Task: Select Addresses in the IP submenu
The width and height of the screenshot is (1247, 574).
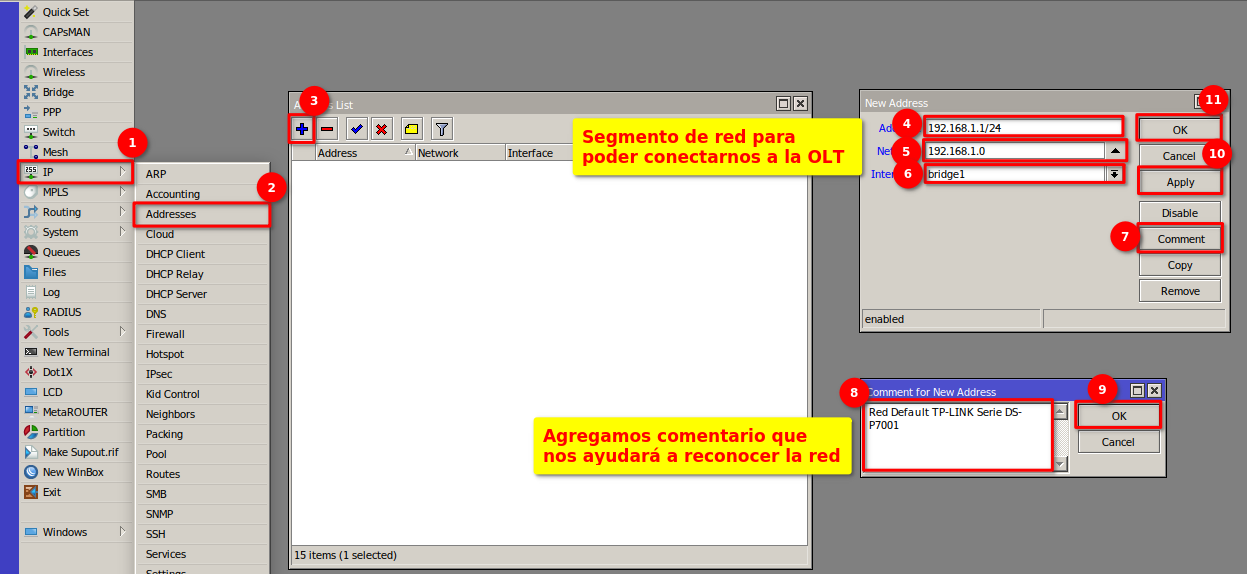Action: (171, 214)
